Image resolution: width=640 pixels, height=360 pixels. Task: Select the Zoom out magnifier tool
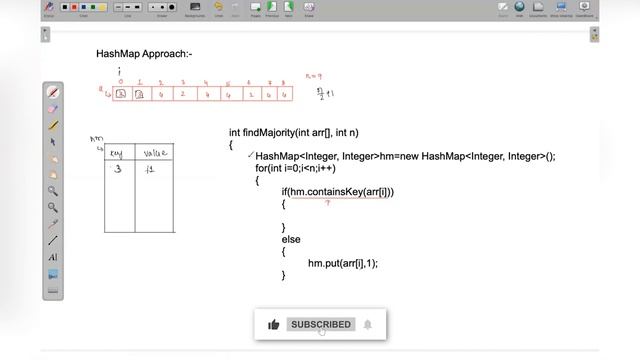(53, 207)
